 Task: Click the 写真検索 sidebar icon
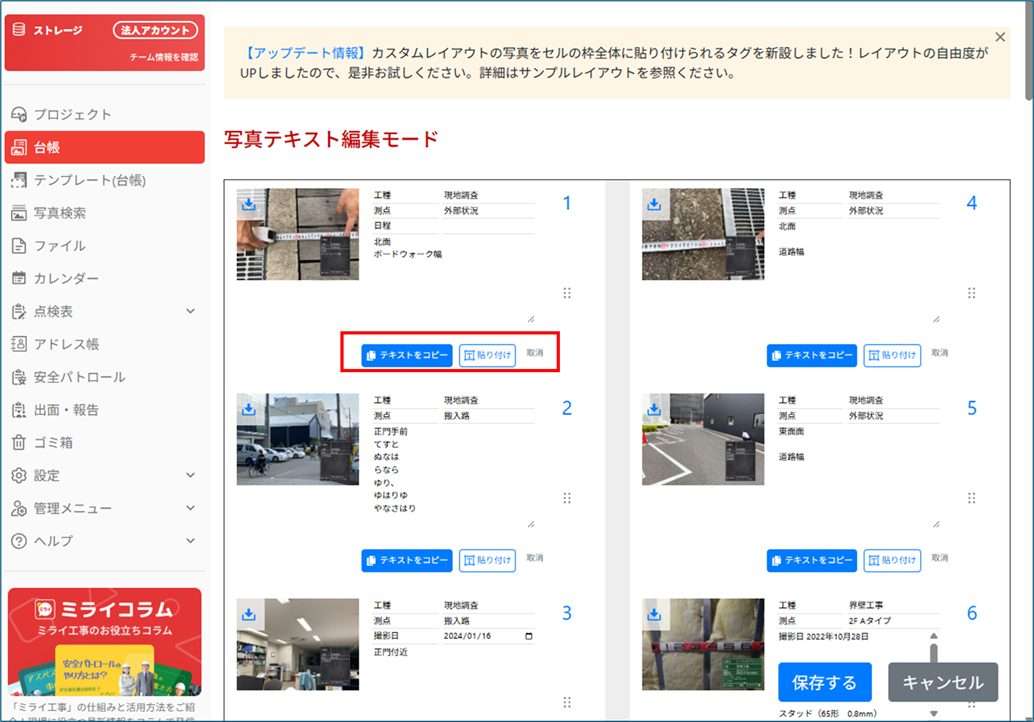19,213
